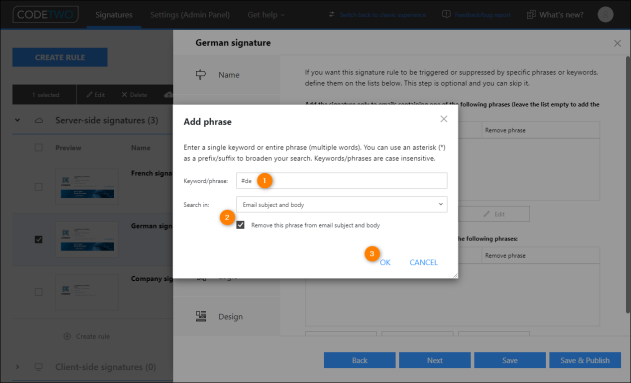631x383 pixels.
Task: Click the Design layout icon
Action: point(201,316)
